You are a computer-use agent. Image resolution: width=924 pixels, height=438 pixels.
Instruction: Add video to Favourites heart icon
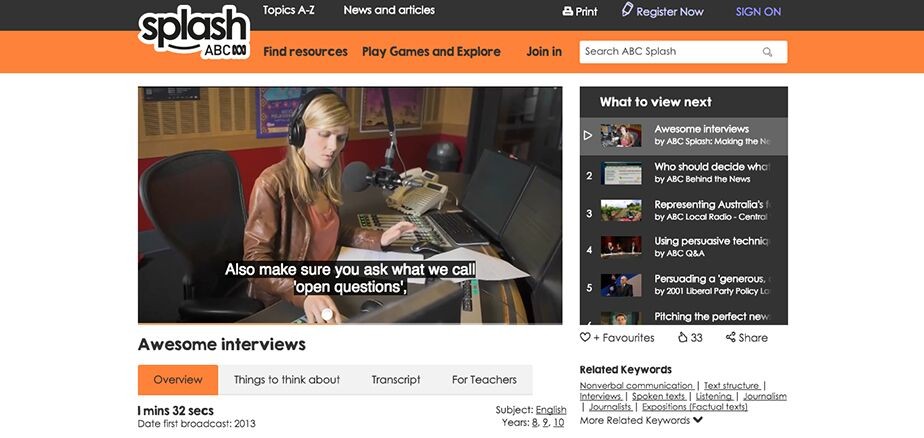point(586,338)
